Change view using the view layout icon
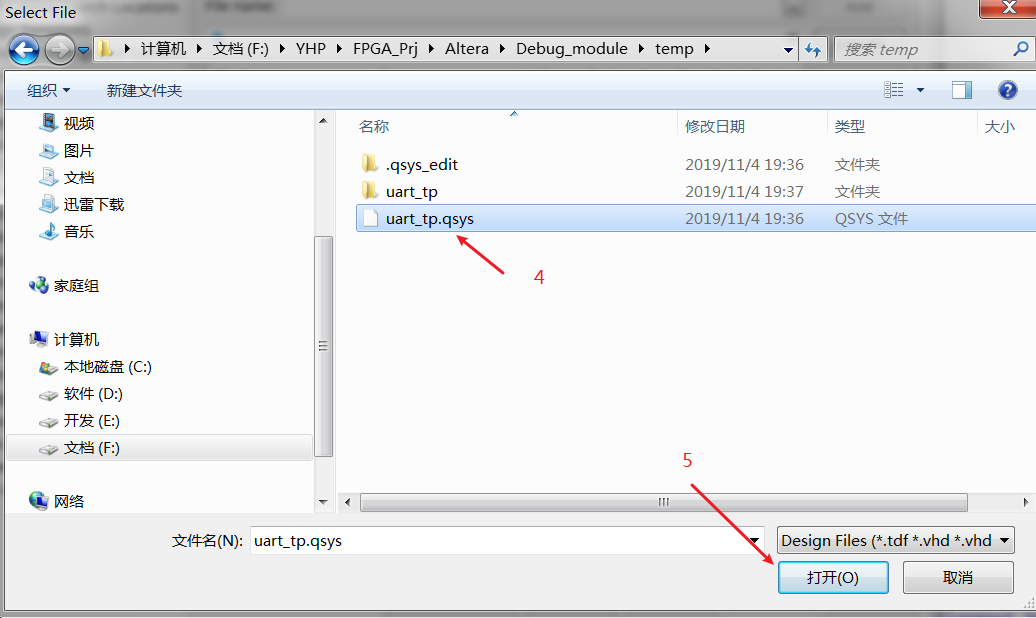The width and height of the screenshot is (1036, 618). tap(893, 90)
